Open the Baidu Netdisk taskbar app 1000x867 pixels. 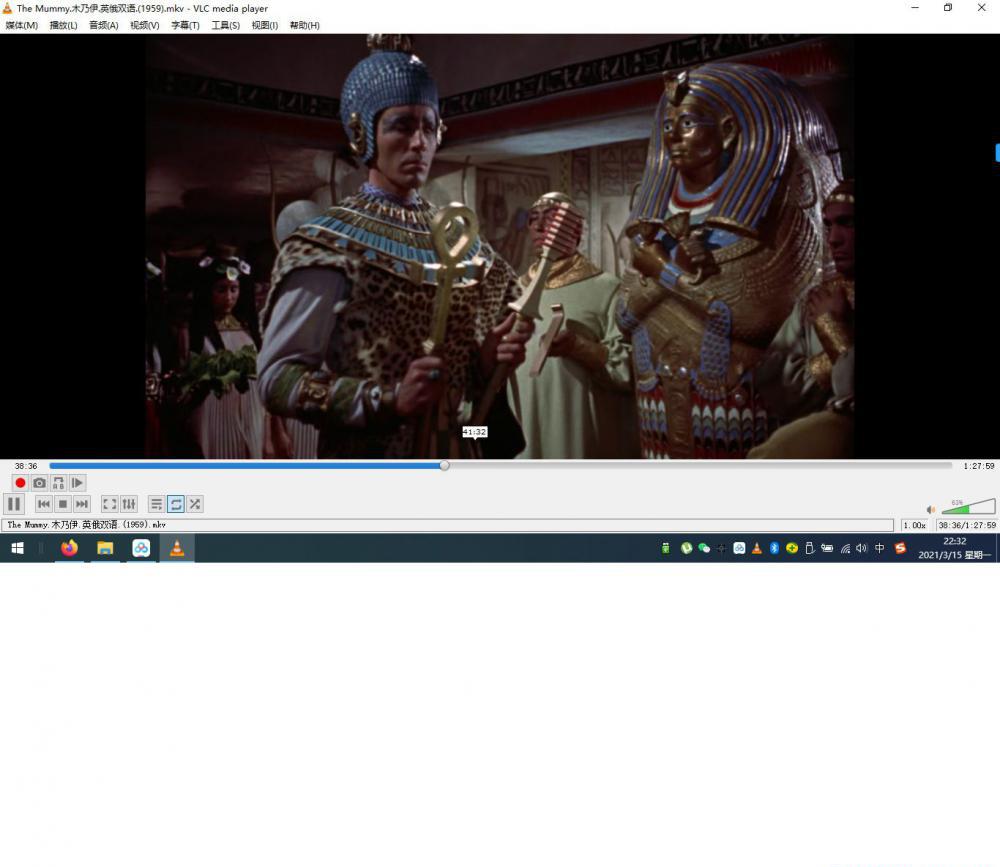[141, 548]
